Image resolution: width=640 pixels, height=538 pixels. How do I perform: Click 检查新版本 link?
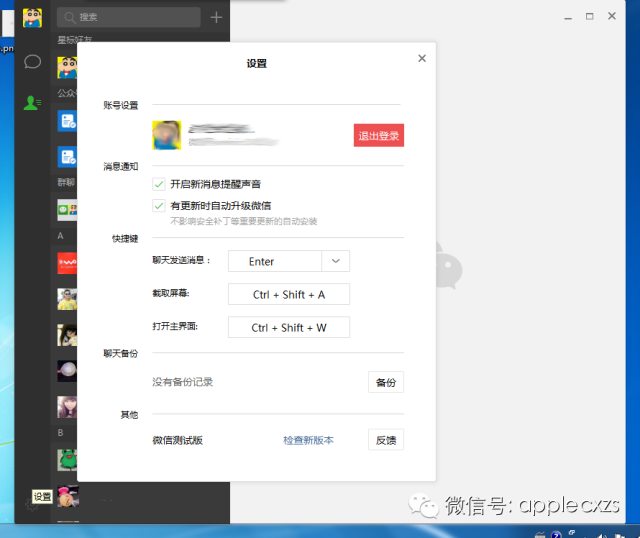[308, 440]
